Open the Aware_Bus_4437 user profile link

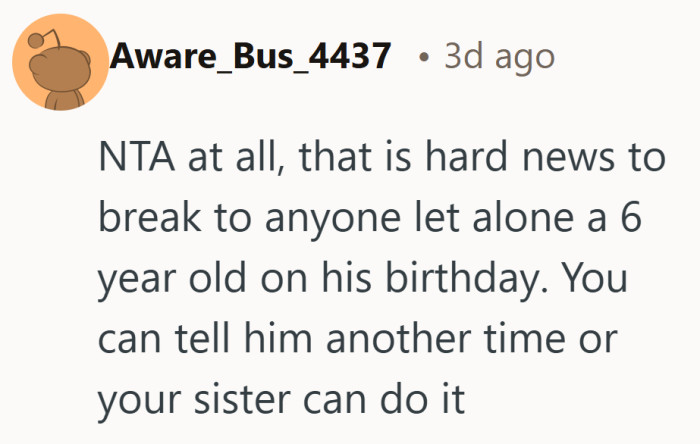point(250,57)
